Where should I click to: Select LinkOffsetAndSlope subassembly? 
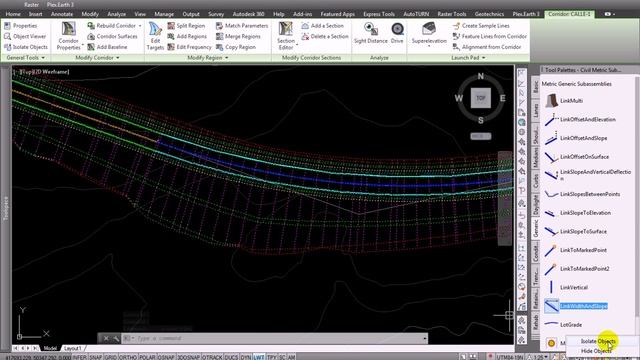click(x=576, y=138)
